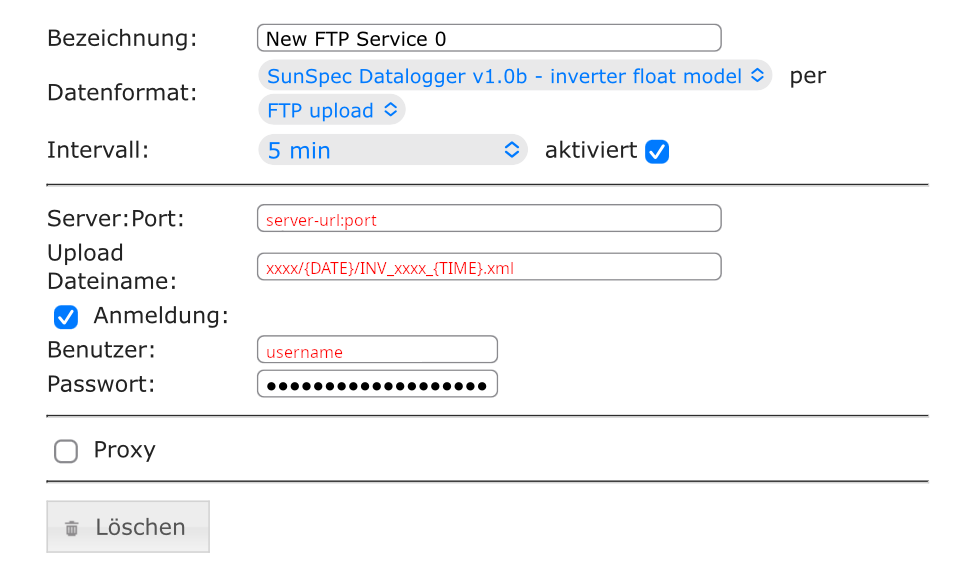Enable the Proxy checkbox

(65, 451)
